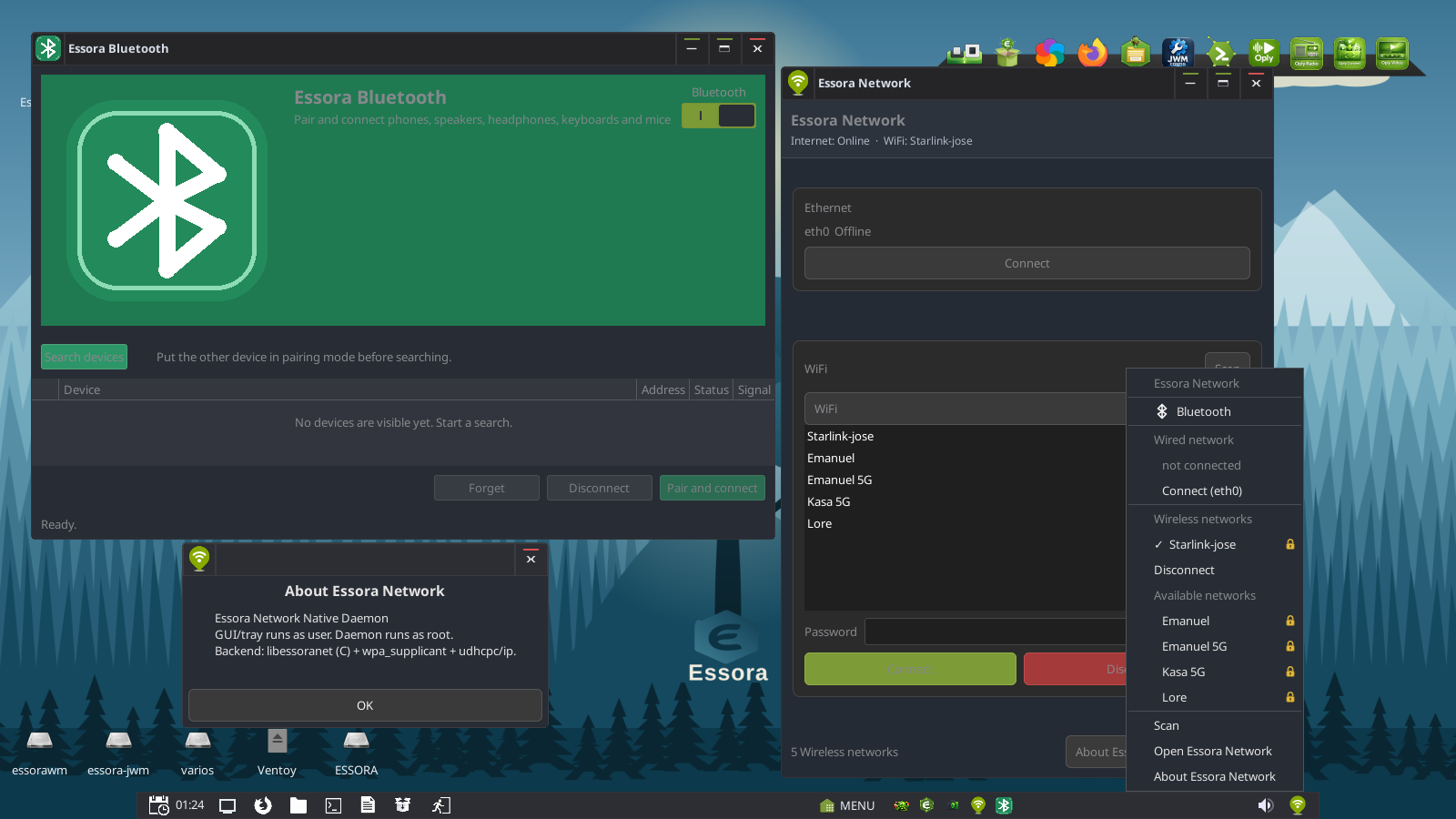Click the Ethernet Connect button
This screenshot has width=1456, height=819.
tap(1026, 263)
